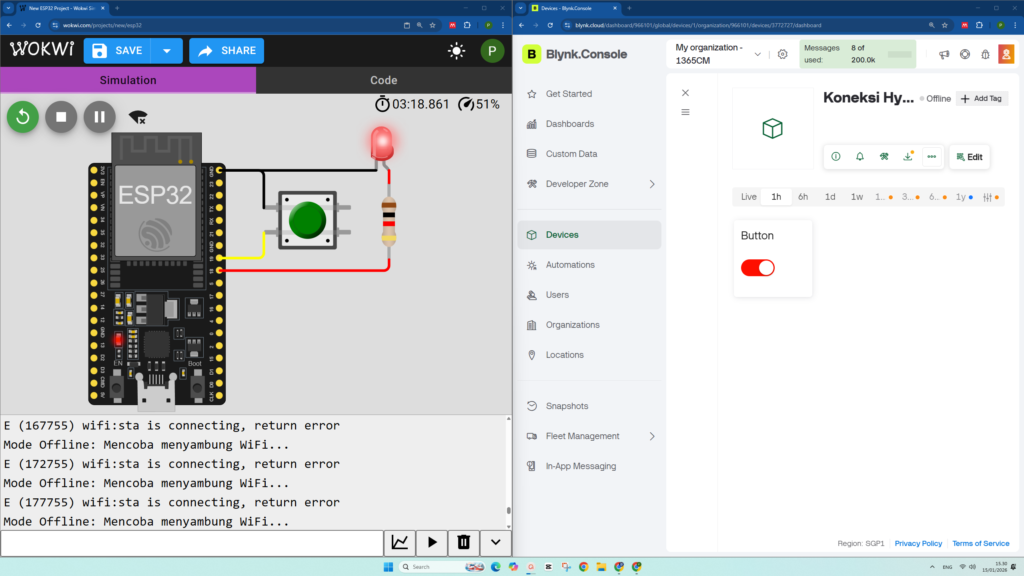1024x576 pixels.
Task: Select the red LED component
Action: [x=382, y=144]
